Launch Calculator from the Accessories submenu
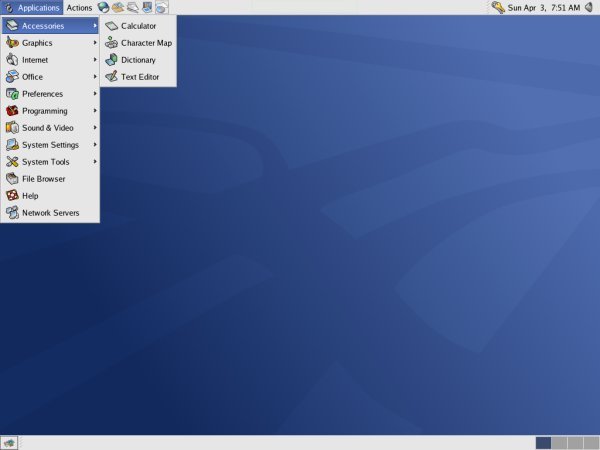Viewport: 600px width, 450px height. tap(138, 26)
